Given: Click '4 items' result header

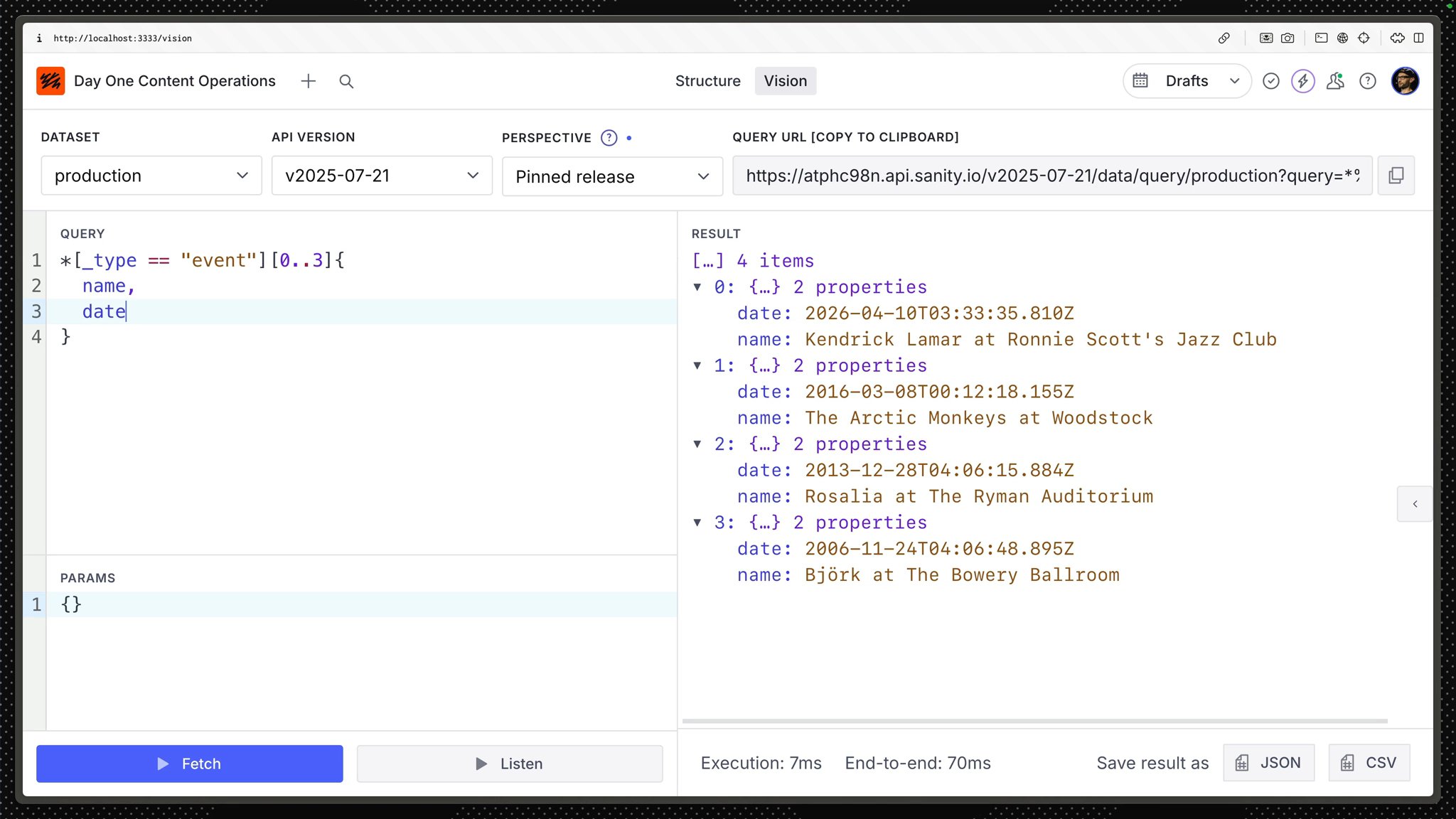Looking at the screenshot, I should 775,261.
